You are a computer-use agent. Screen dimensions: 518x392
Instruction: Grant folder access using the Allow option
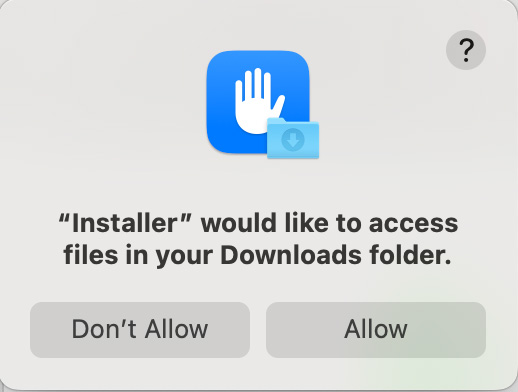tap(376, 330)
